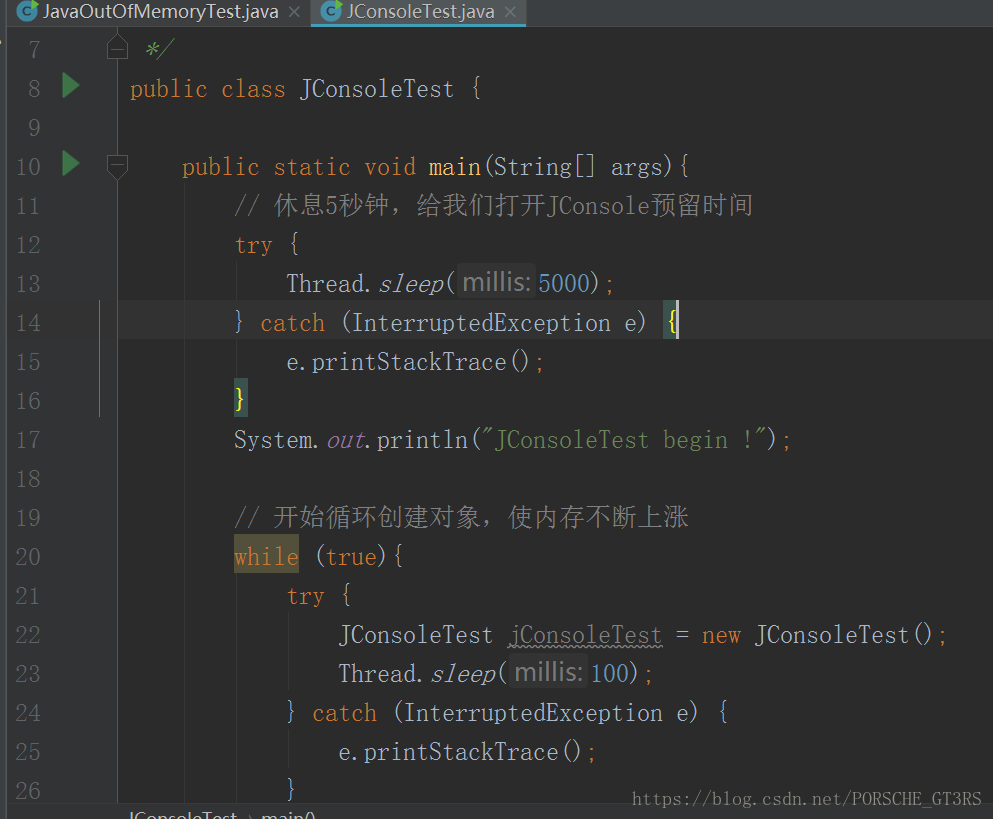Click the class icon on JConsoleTest.java tab

(x=331, y=11)
